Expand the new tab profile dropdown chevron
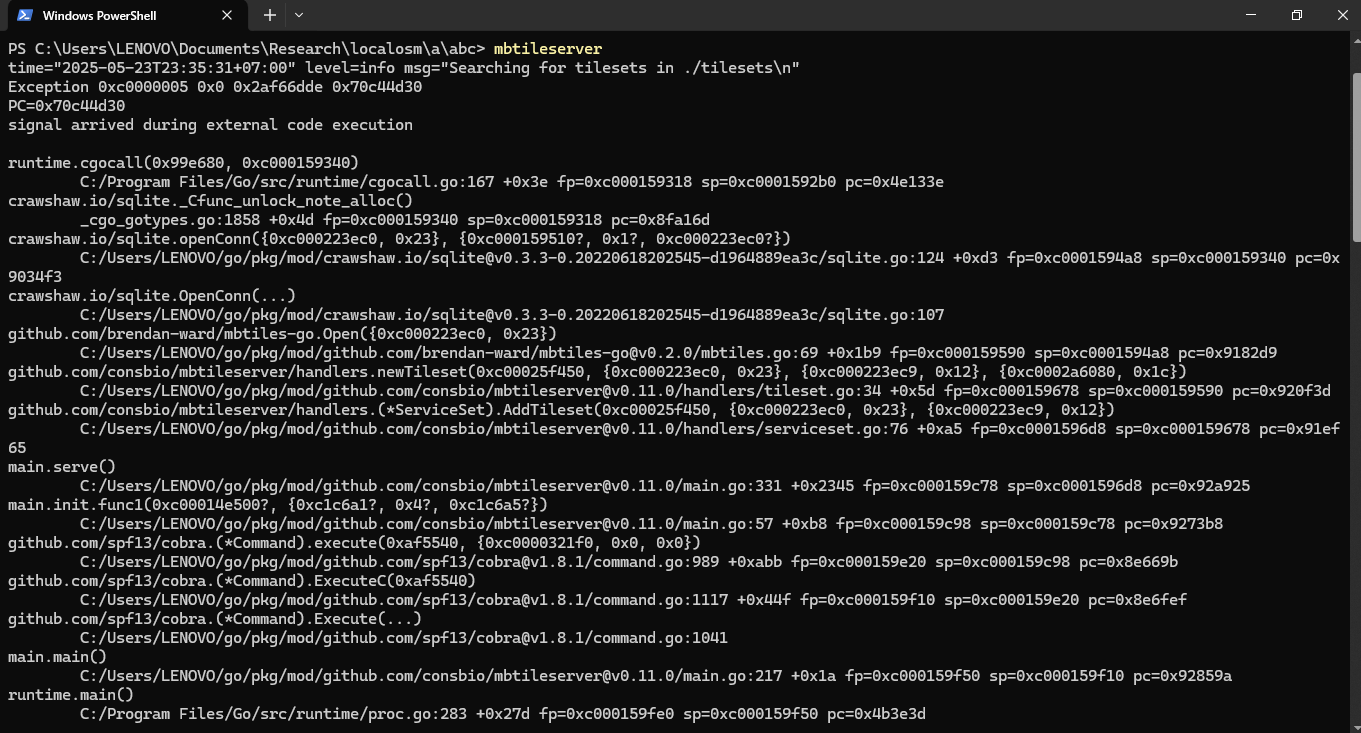This screenshot has height=733, width=1361. click(x=298, y=15)
